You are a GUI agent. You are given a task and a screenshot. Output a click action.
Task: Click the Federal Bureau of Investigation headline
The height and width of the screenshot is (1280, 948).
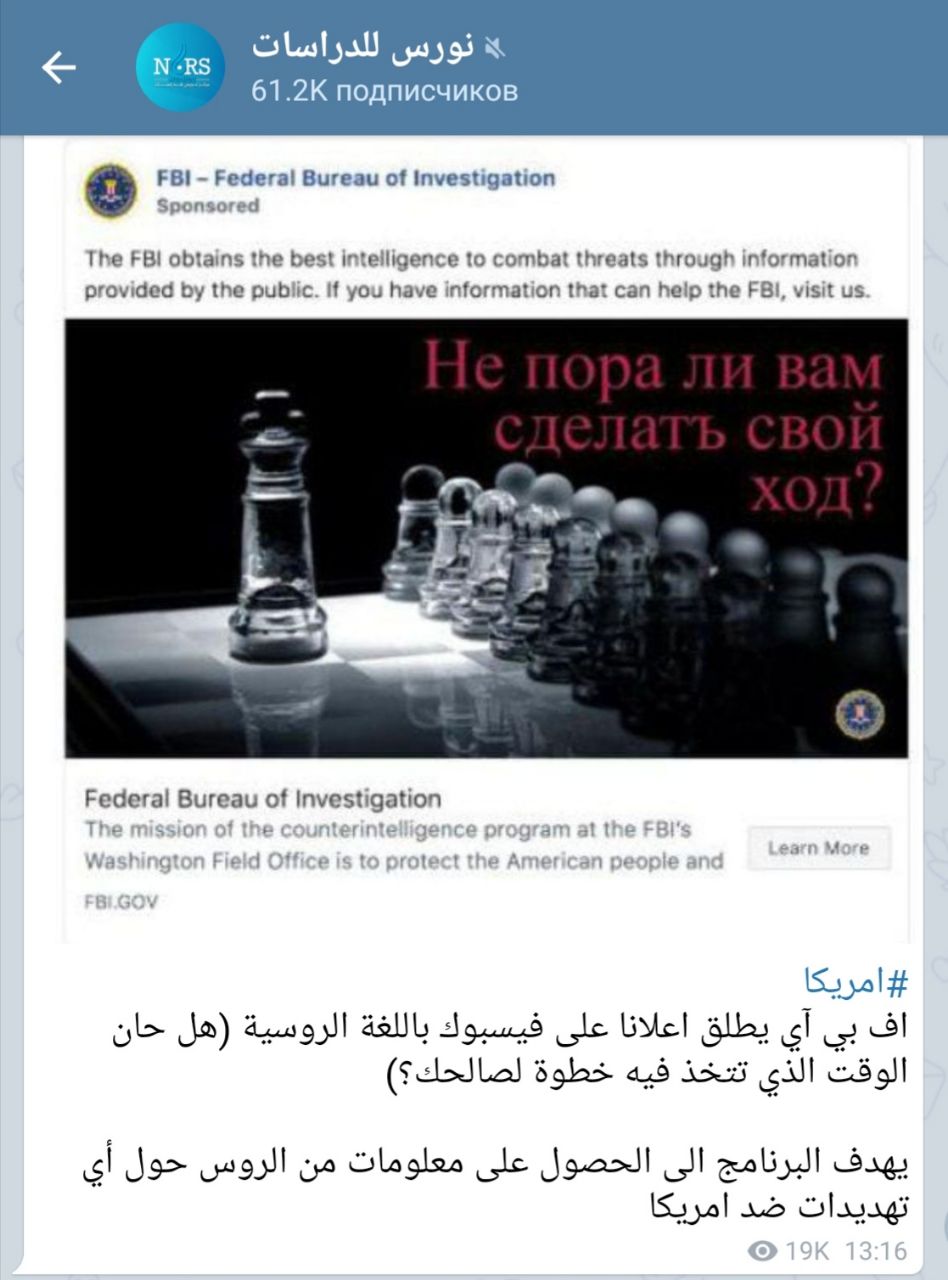point(262,800)
